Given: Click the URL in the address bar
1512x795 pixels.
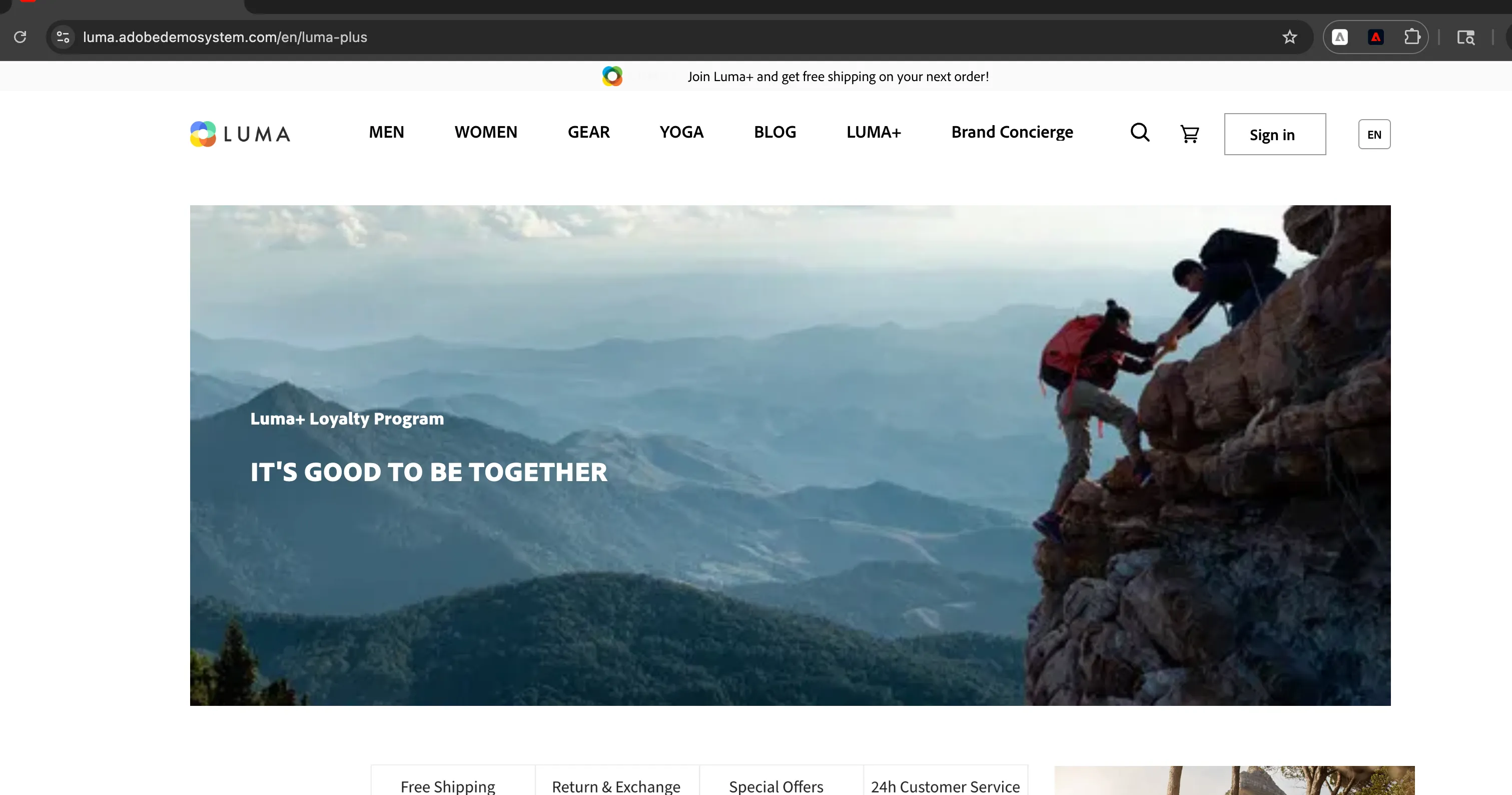Looking at the screenshot, I should 225,37.
